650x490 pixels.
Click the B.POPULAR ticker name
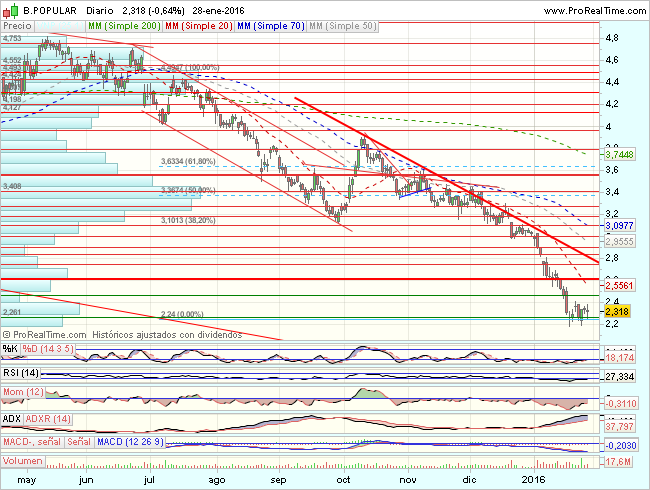coord(50,11)
